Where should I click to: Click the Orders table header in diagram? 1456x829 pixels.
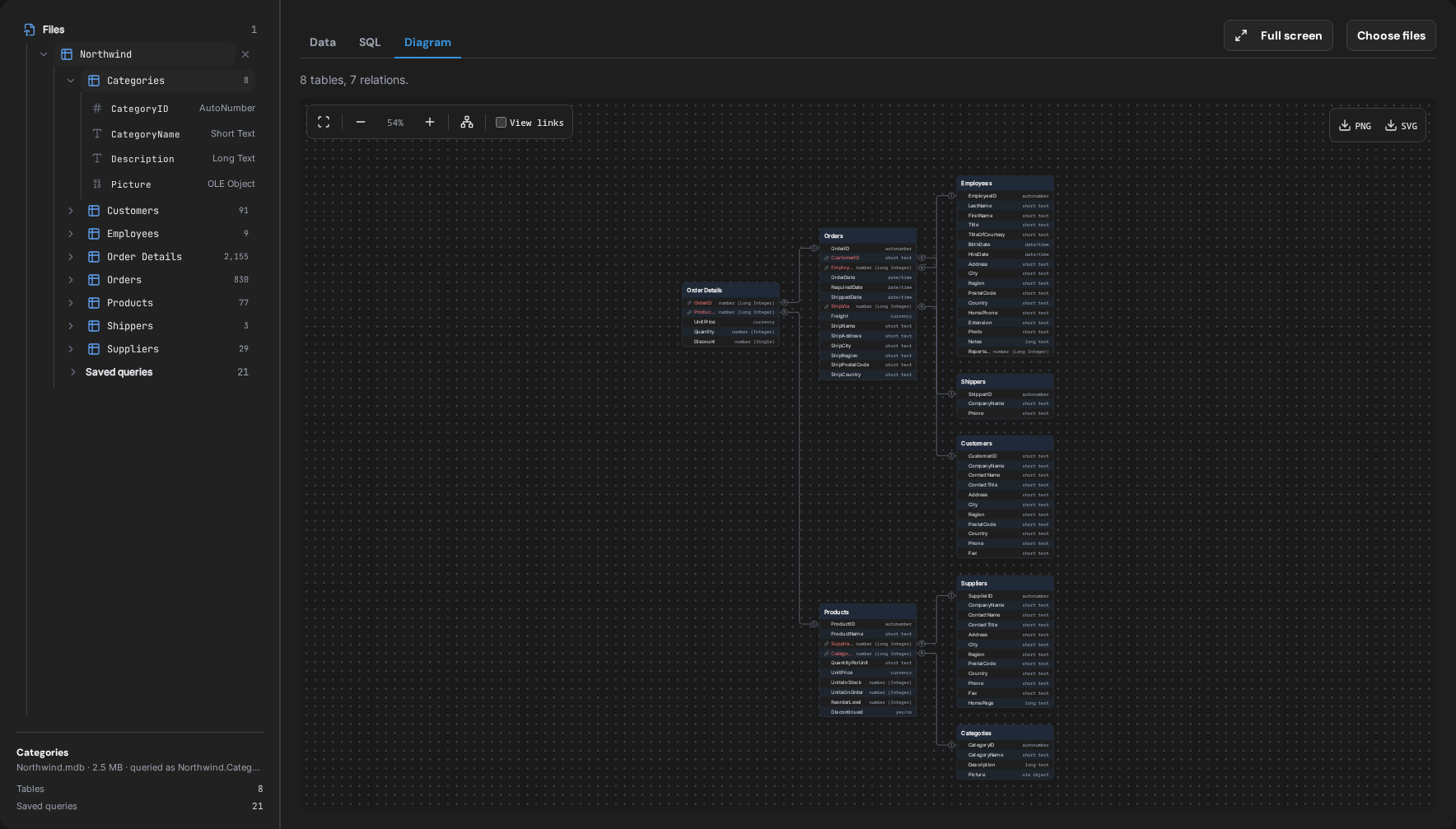pyautogui.click(x=868, y=235)
